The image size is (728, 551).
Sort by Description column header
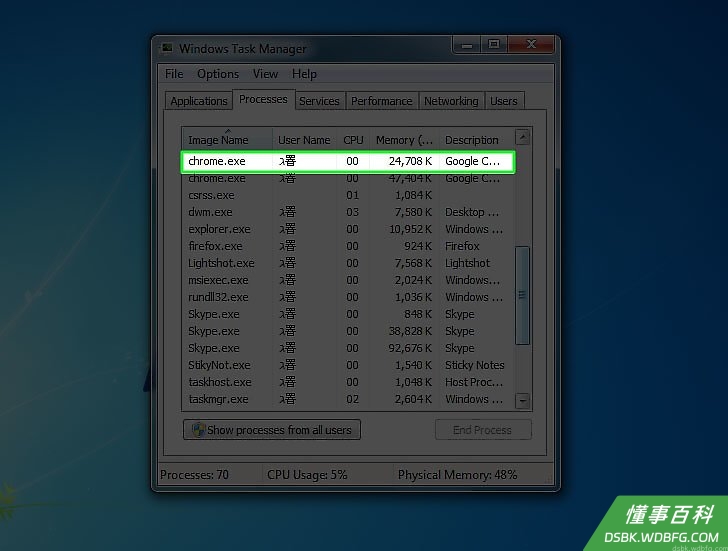[477, 139]
